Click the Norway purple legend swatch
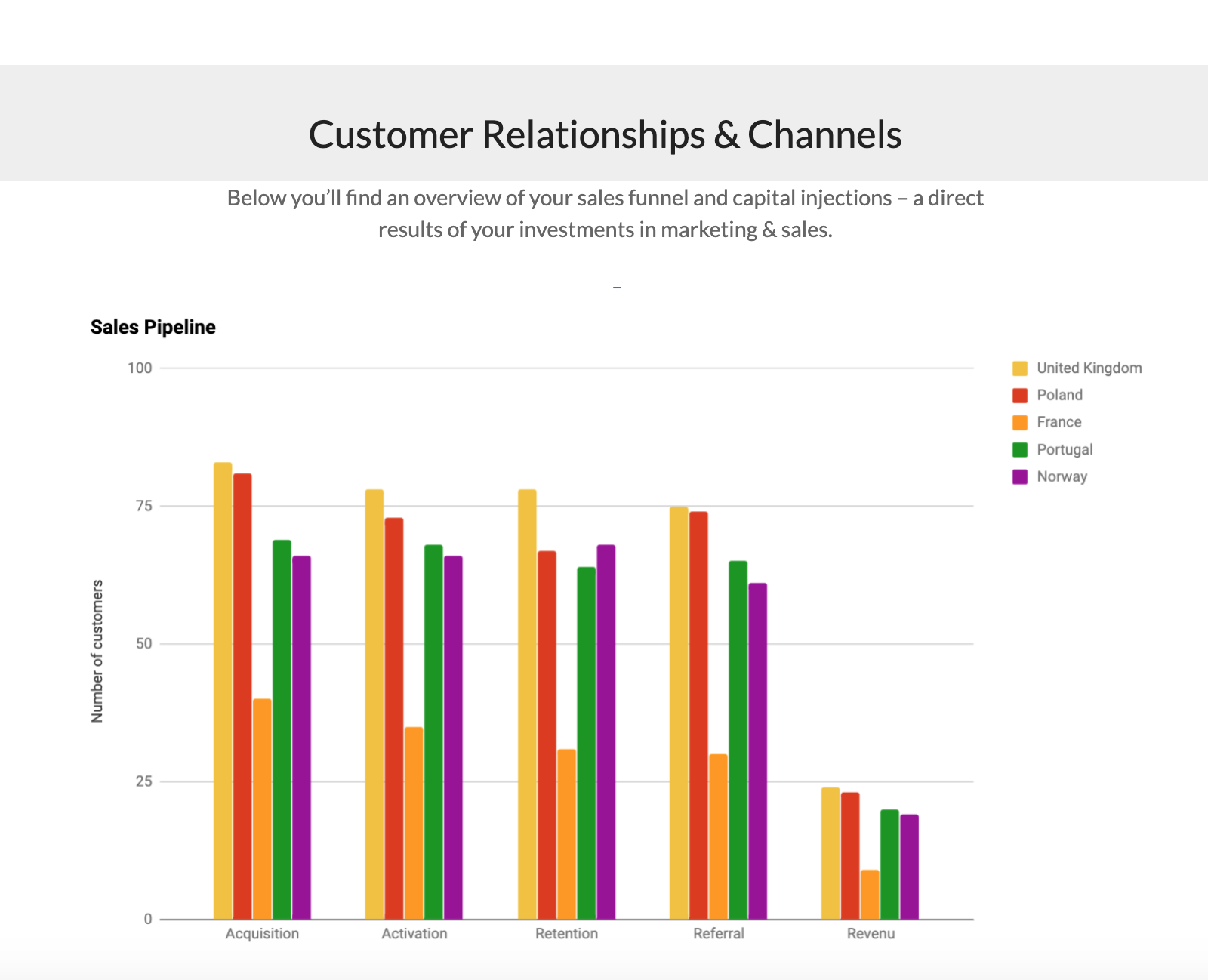The width and height of the screenshot is (1208, 980). pyautogui.click(x=1020, y=477)
